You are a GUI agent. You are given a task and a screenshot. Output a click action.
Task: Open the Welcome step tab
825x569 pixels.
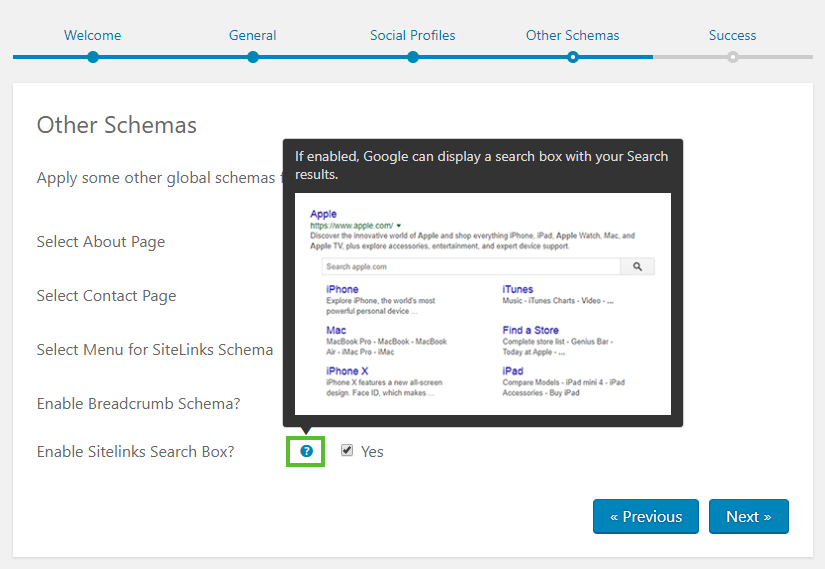[93, 35]
